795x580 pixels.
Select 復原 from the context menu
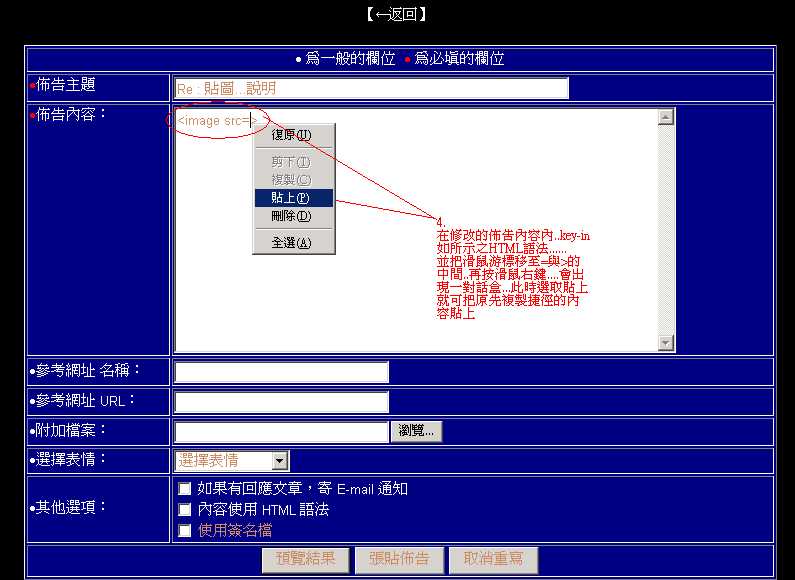point(292,135)
